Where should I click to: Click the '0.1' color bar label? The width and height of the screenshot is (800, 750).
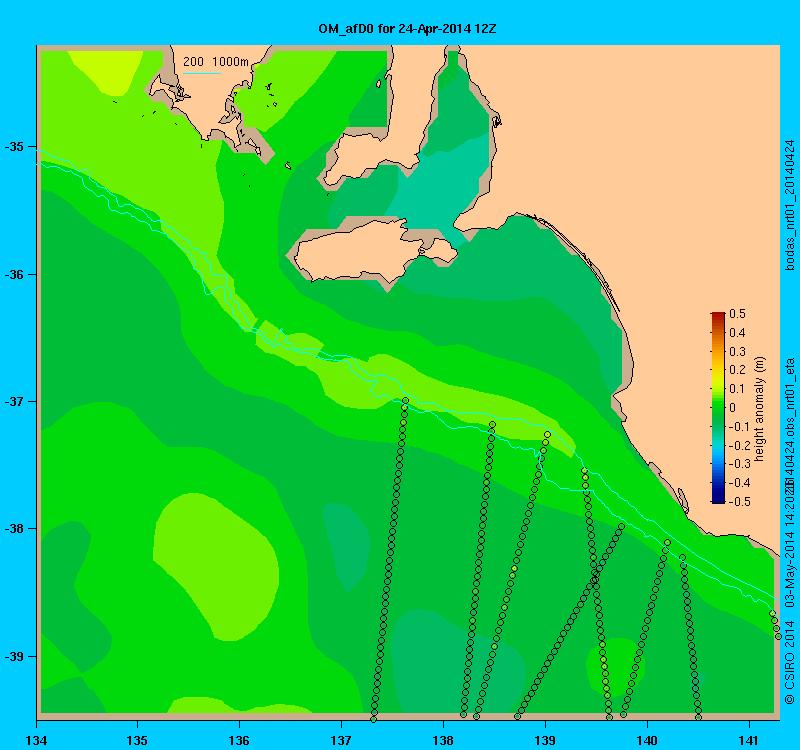pos(737,389)
